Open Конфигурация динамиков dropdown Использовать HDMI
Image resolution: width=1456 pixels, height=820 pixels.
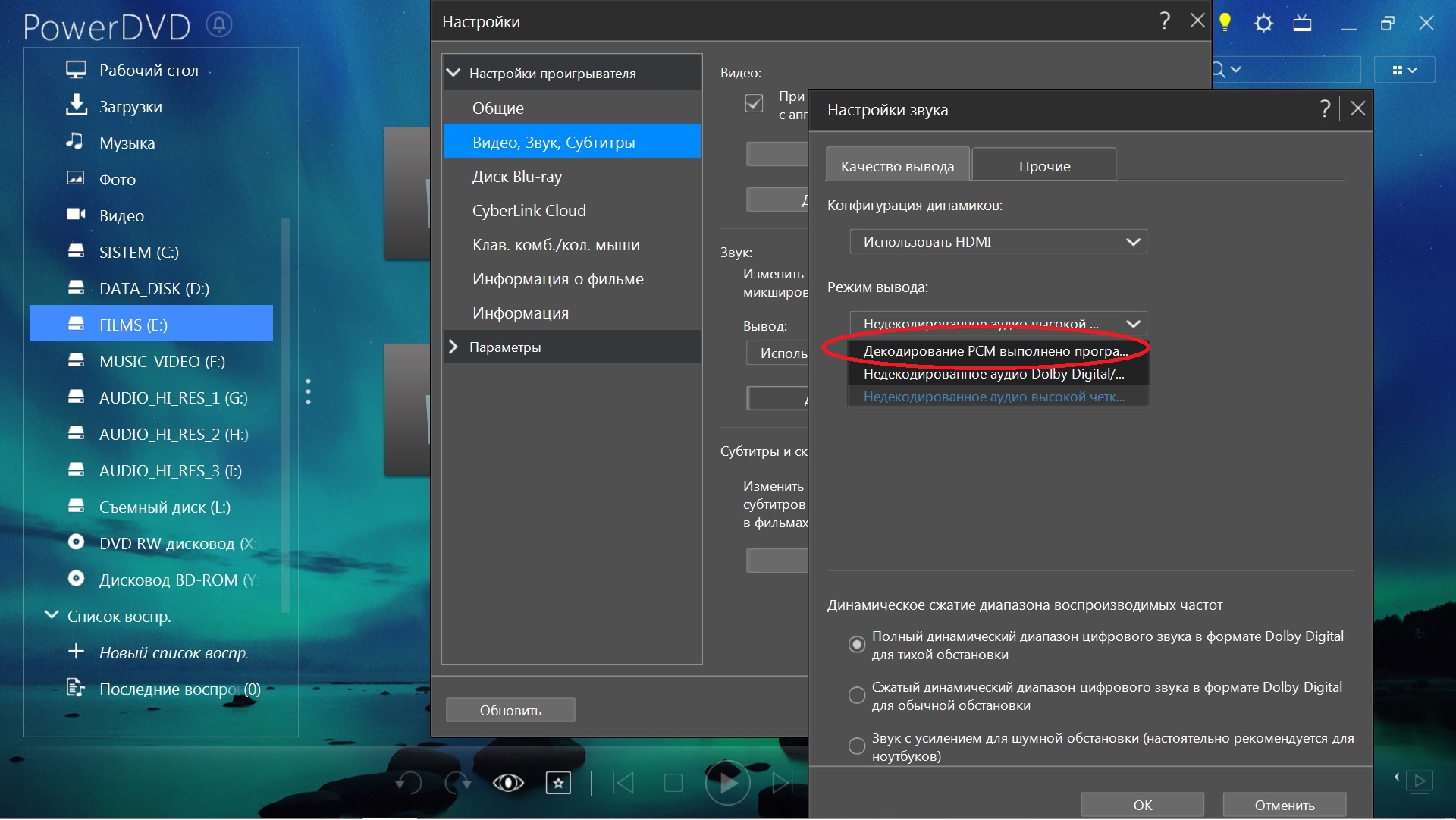click(x=998, y=241)
